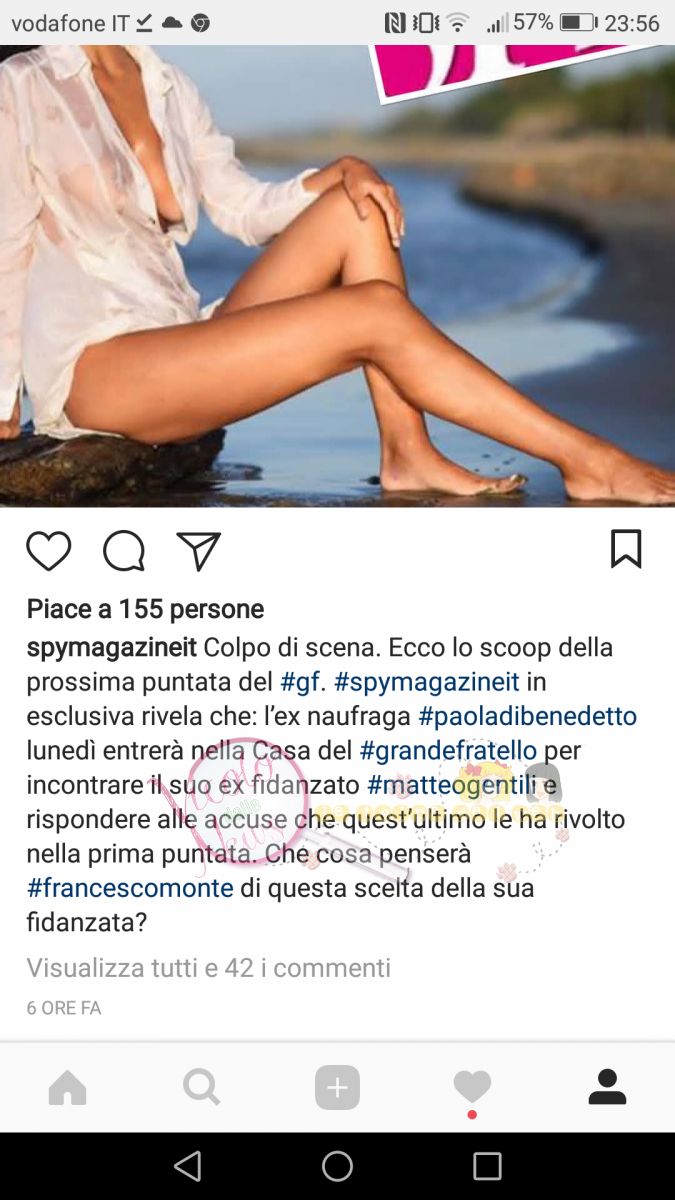Open spymagazineit username in caption
This screenshot has width=675, height=1200.
pyautogui.click(x=112, y=647)
